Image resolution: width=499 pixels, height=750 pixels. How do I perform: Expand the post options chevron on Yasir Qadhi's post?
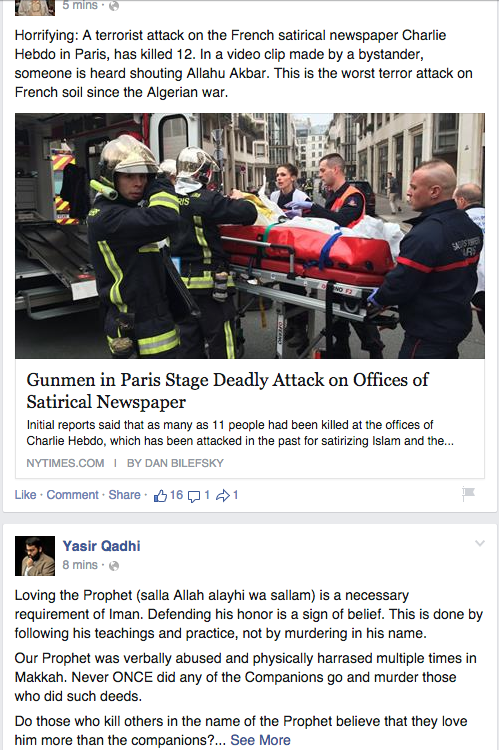480,543
